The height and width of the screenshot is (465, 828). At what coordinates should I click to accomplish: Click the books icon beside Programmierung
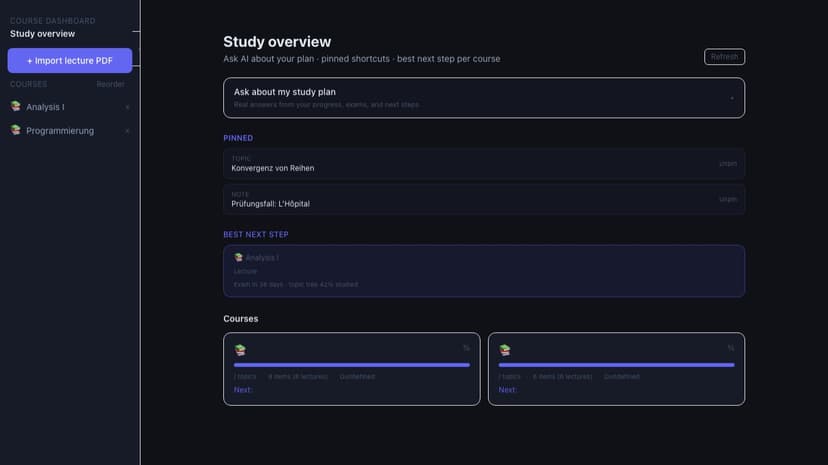tap(16, 130)
